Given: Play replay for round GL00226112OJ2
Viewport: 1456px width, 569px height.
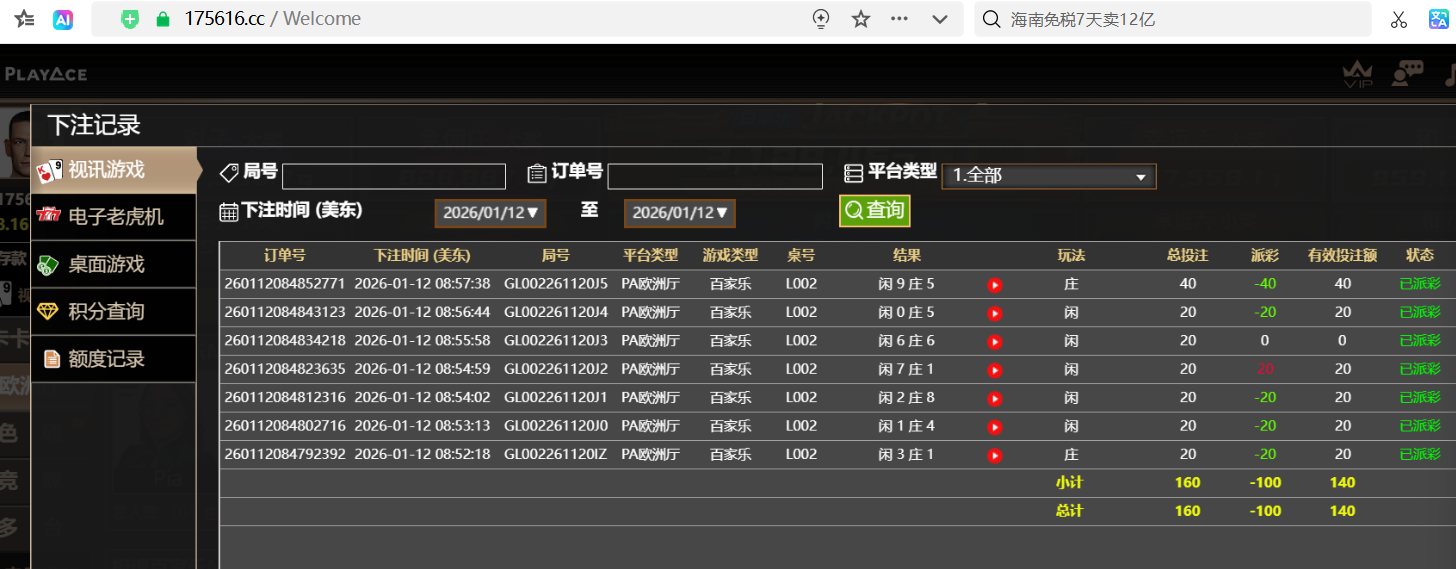Looking at the screenshot, I should pos(994,370).
